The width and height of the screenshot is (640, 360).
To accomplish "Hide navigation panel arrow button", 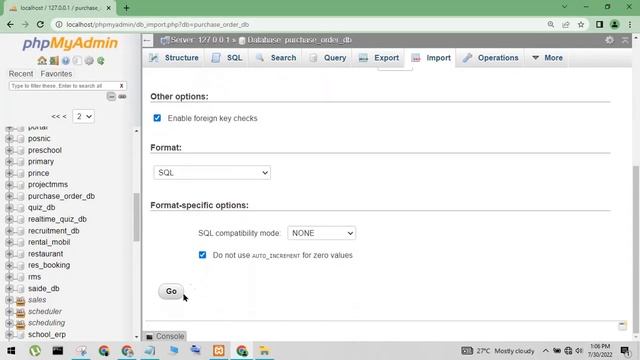I will (147, 40).
